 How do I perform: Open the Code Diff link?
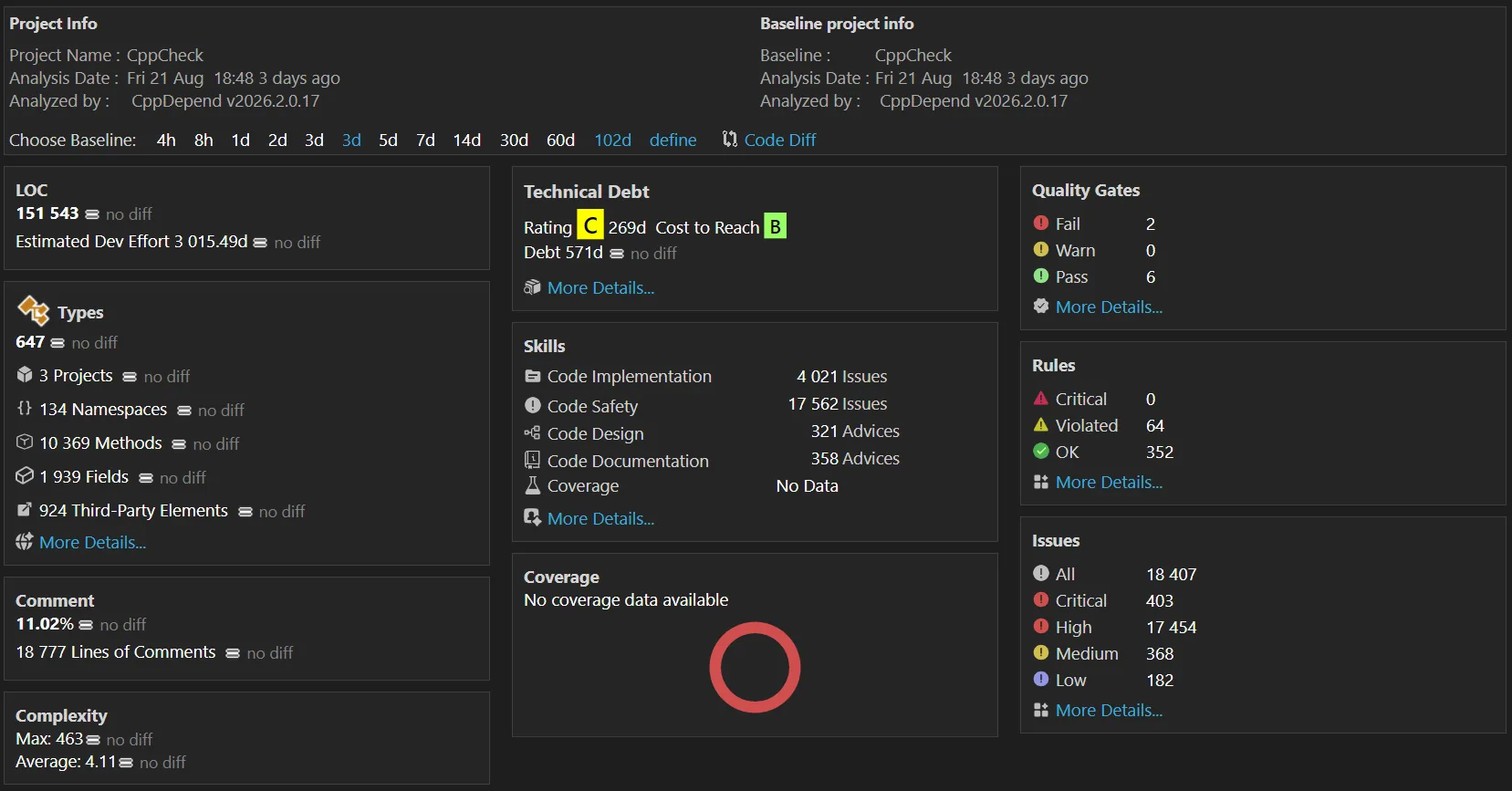click(x=780, y=140)
